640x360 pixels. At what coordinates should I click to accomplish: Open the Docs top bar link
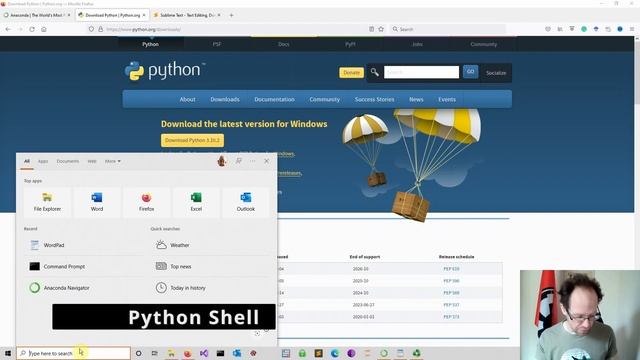pyautogui.click(x=284, y=44)
